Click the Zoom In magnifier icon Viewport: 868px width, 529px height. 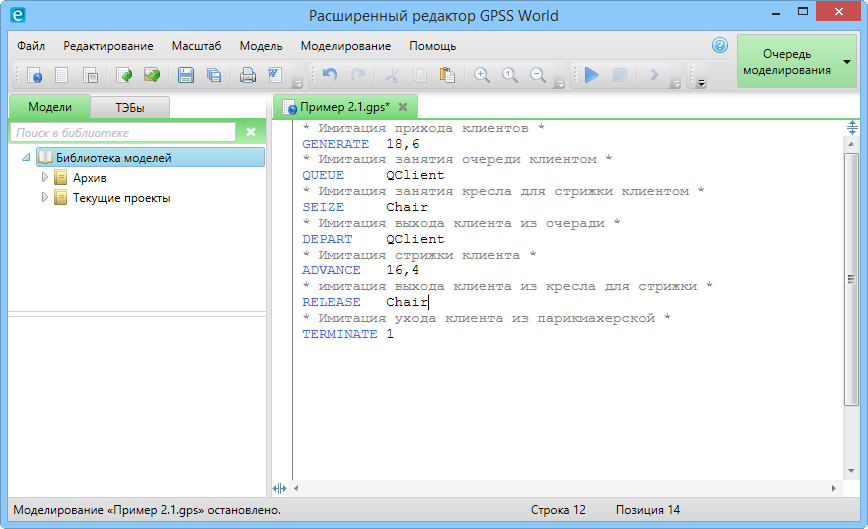coord(481,75)
